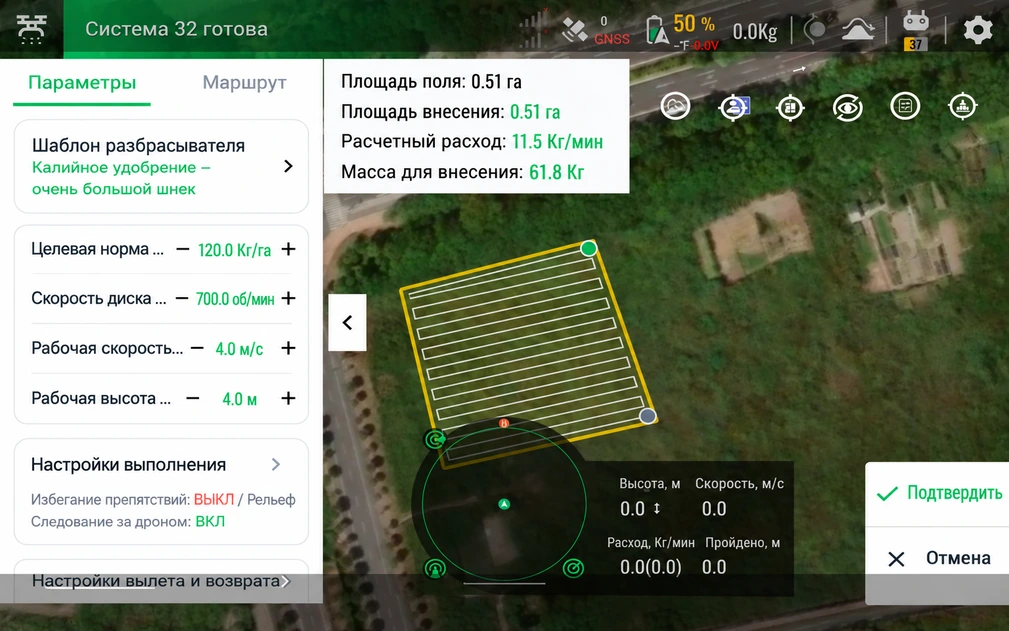Select the gray corner waypoint of field
This screenshot has height=631, width=1009.
(647, 416)
